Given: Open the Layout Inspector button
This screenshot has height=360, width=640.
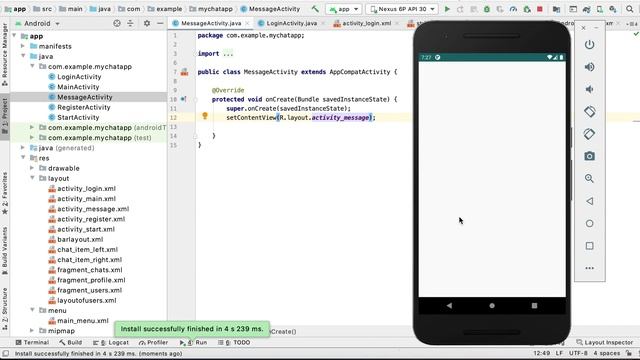Looking at the screenshot, I should point(605,342).
